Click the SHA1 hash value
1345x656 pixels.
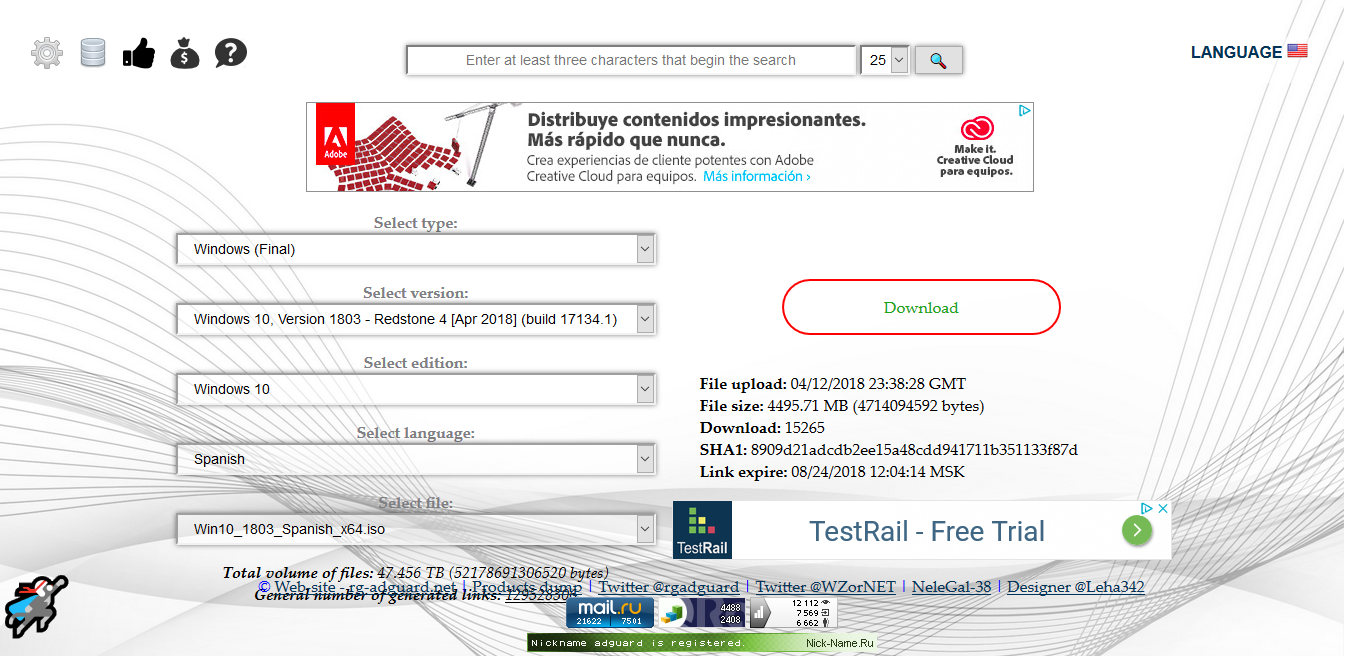click(914, 450)
